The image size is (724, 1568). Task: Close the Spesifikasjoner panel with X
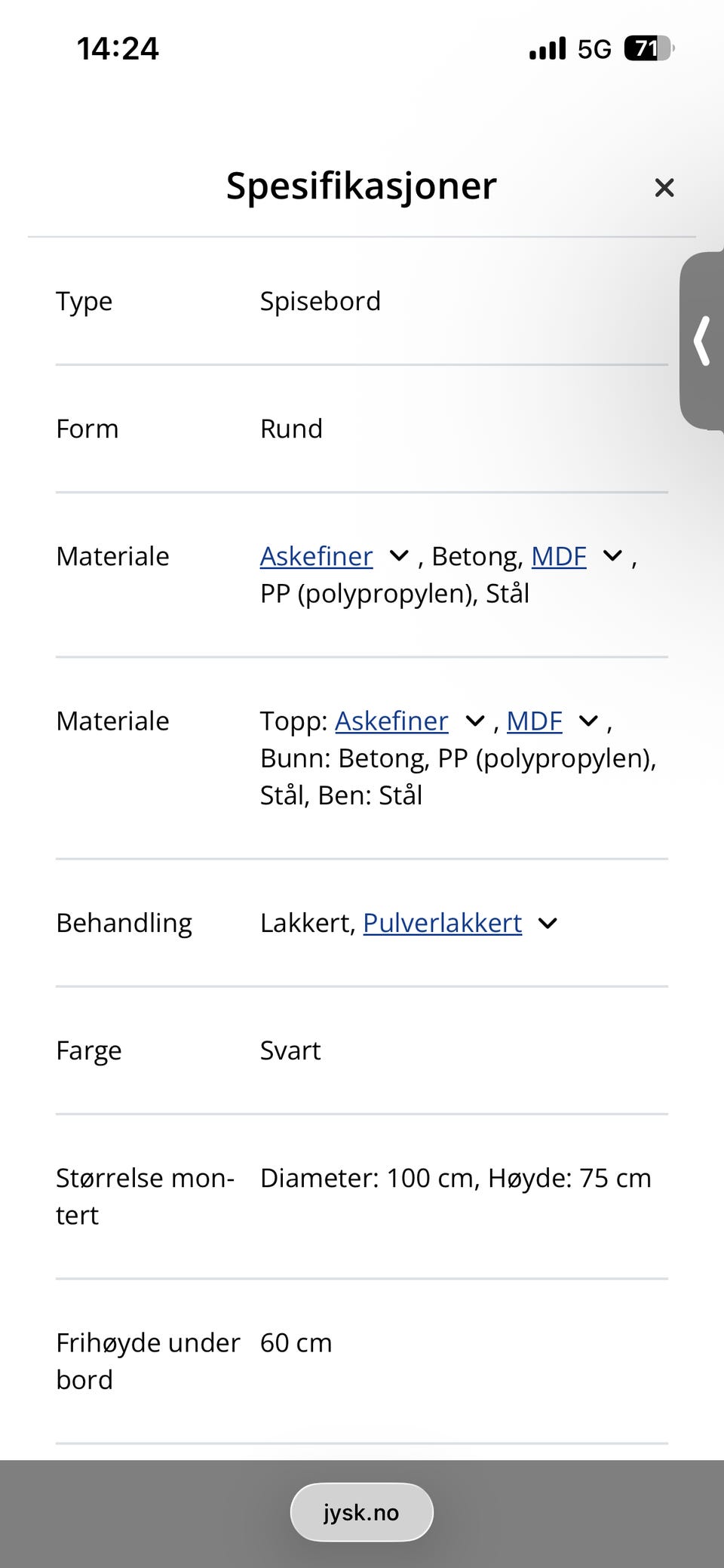[664, 187]
